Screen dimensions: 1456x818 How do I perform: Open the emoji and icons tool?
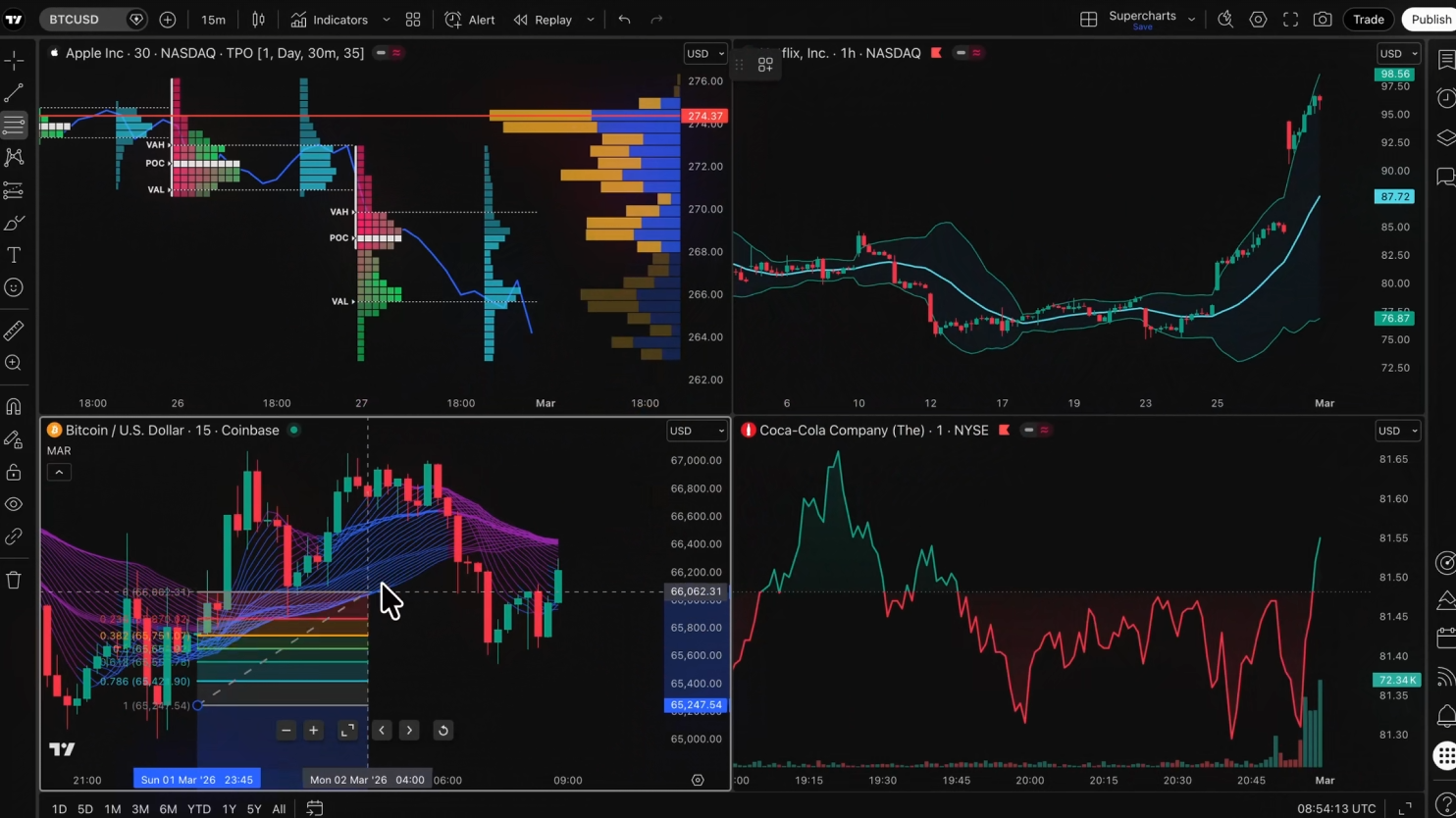coord(14,287)
